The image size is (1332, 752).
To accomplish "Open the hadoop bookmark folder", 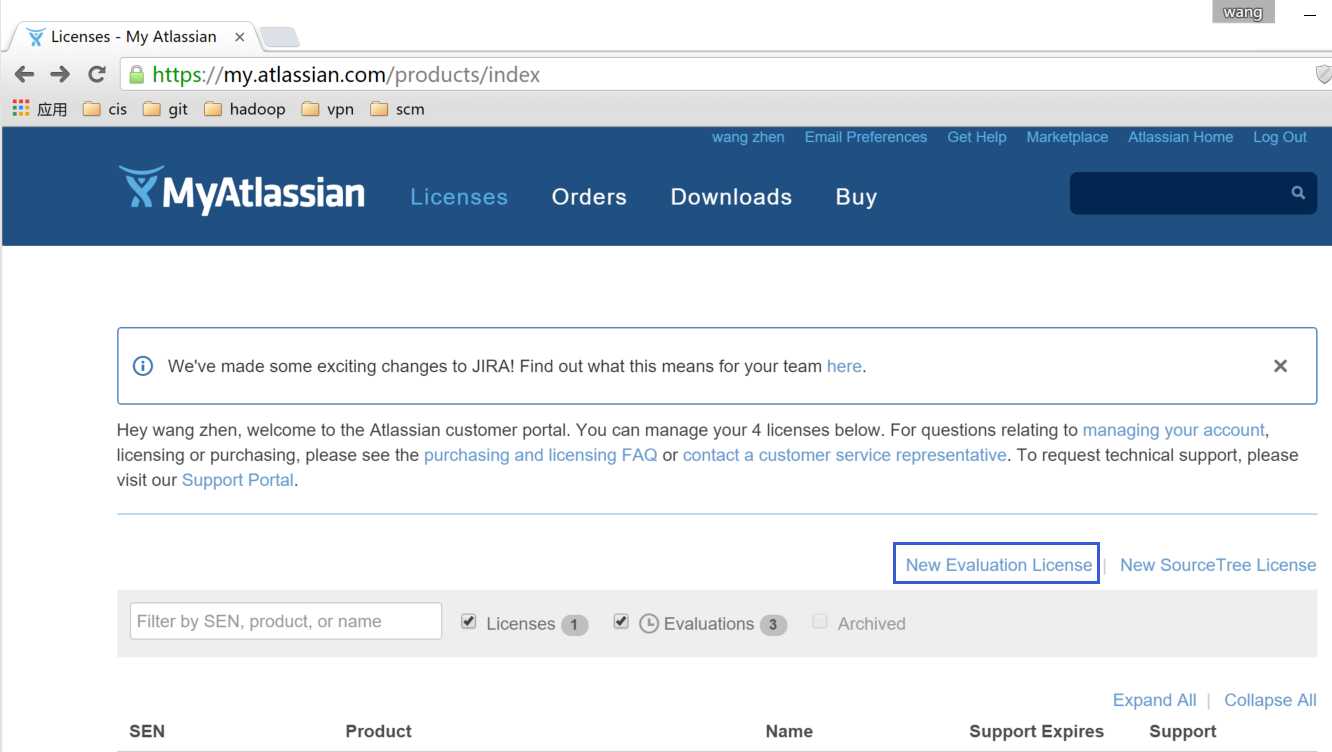I will coord(245,109).
